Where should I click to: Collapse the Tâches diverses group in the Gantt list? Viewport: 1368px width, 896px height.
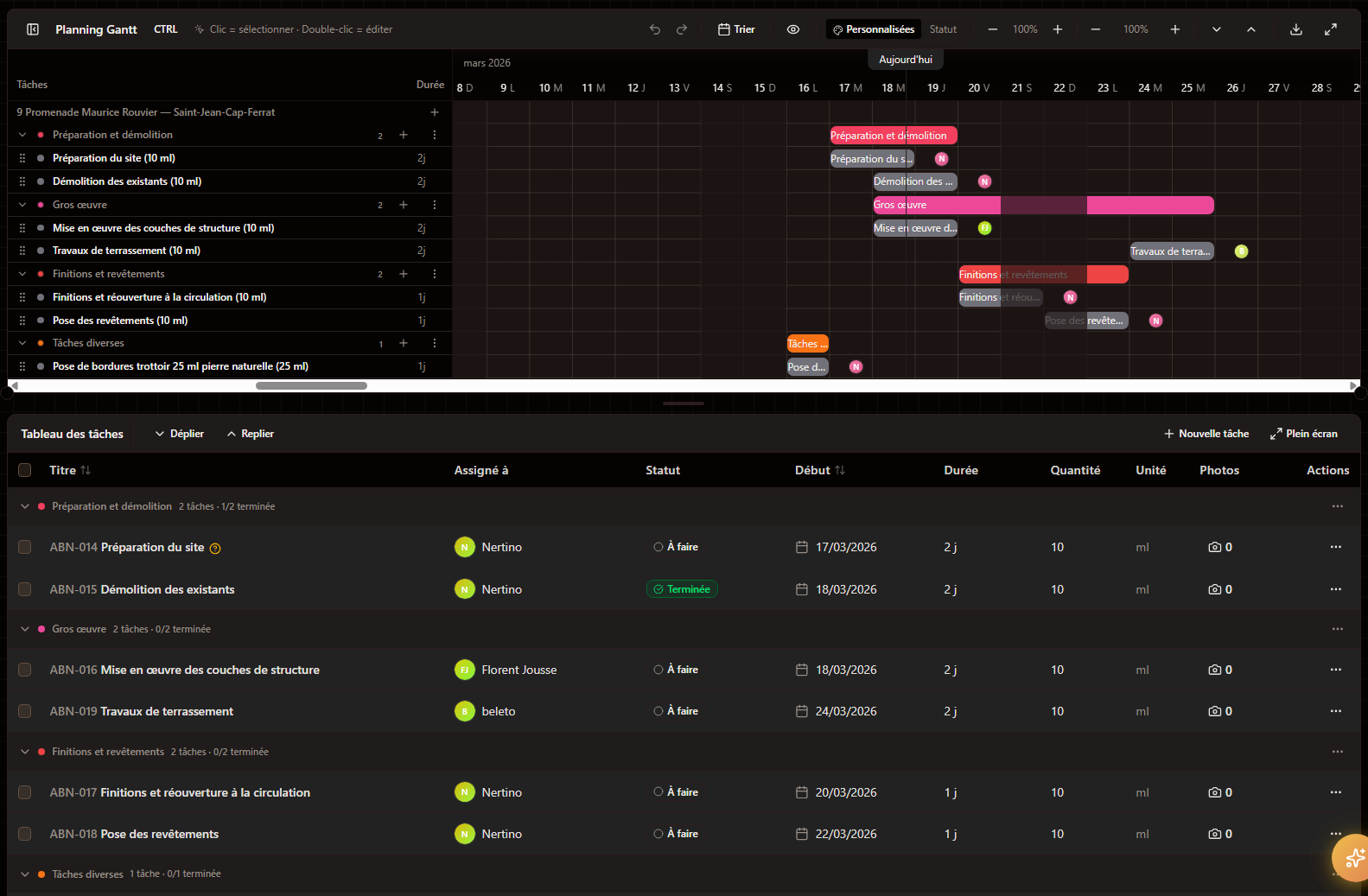click(x=22, y=343)
